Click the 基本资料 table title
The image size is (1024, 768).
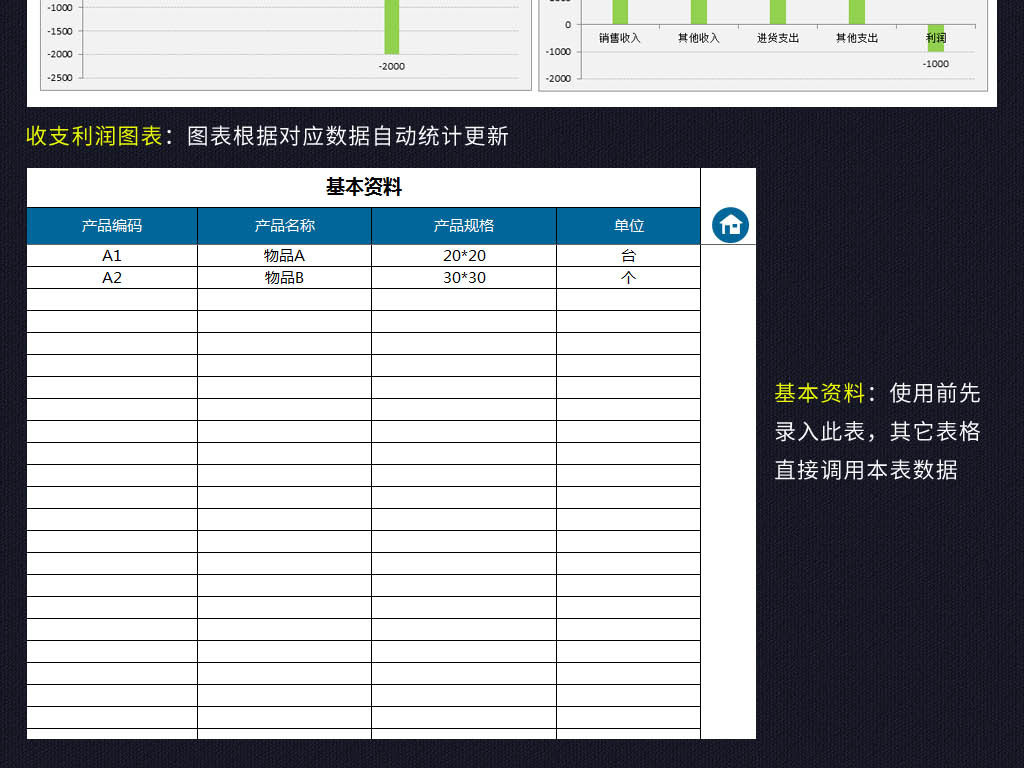pos(364,187)
